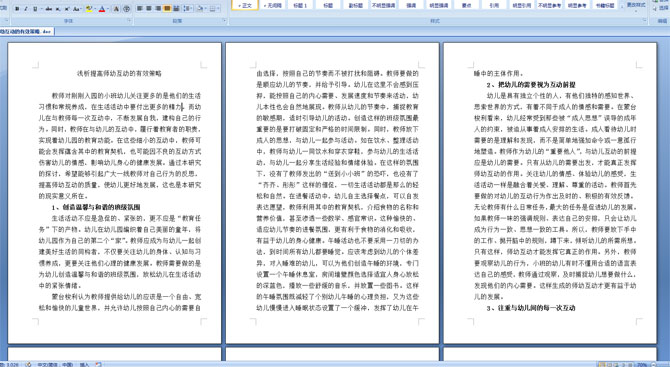Screen dimensions: 670x367
Task: Click the Superscript icon
Action: pos(67,9)
